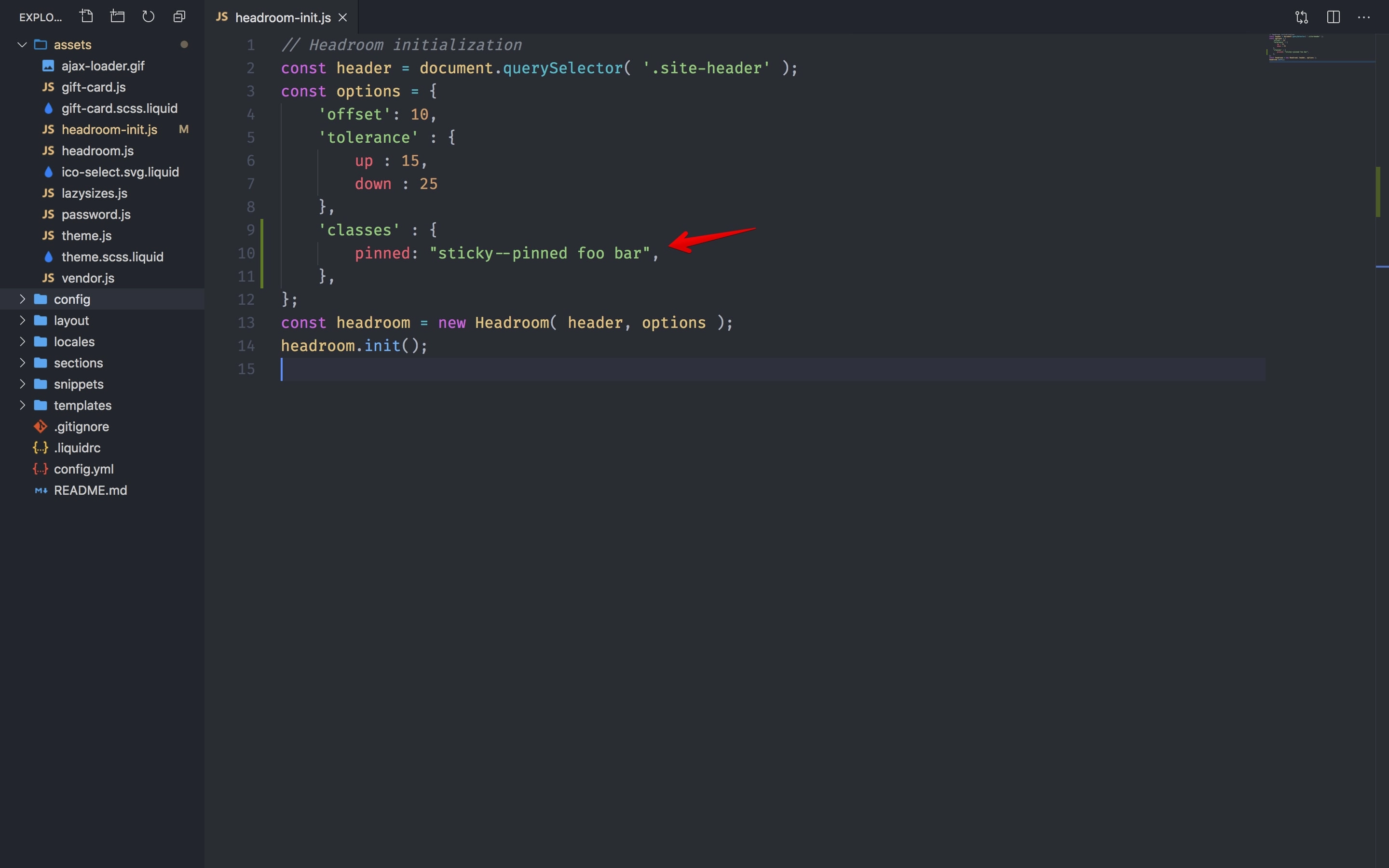Image resolution: width=1389 pixels, height=868 pixels.
Task: Refresh the Explorer file tree
Action: coord(148,17)
